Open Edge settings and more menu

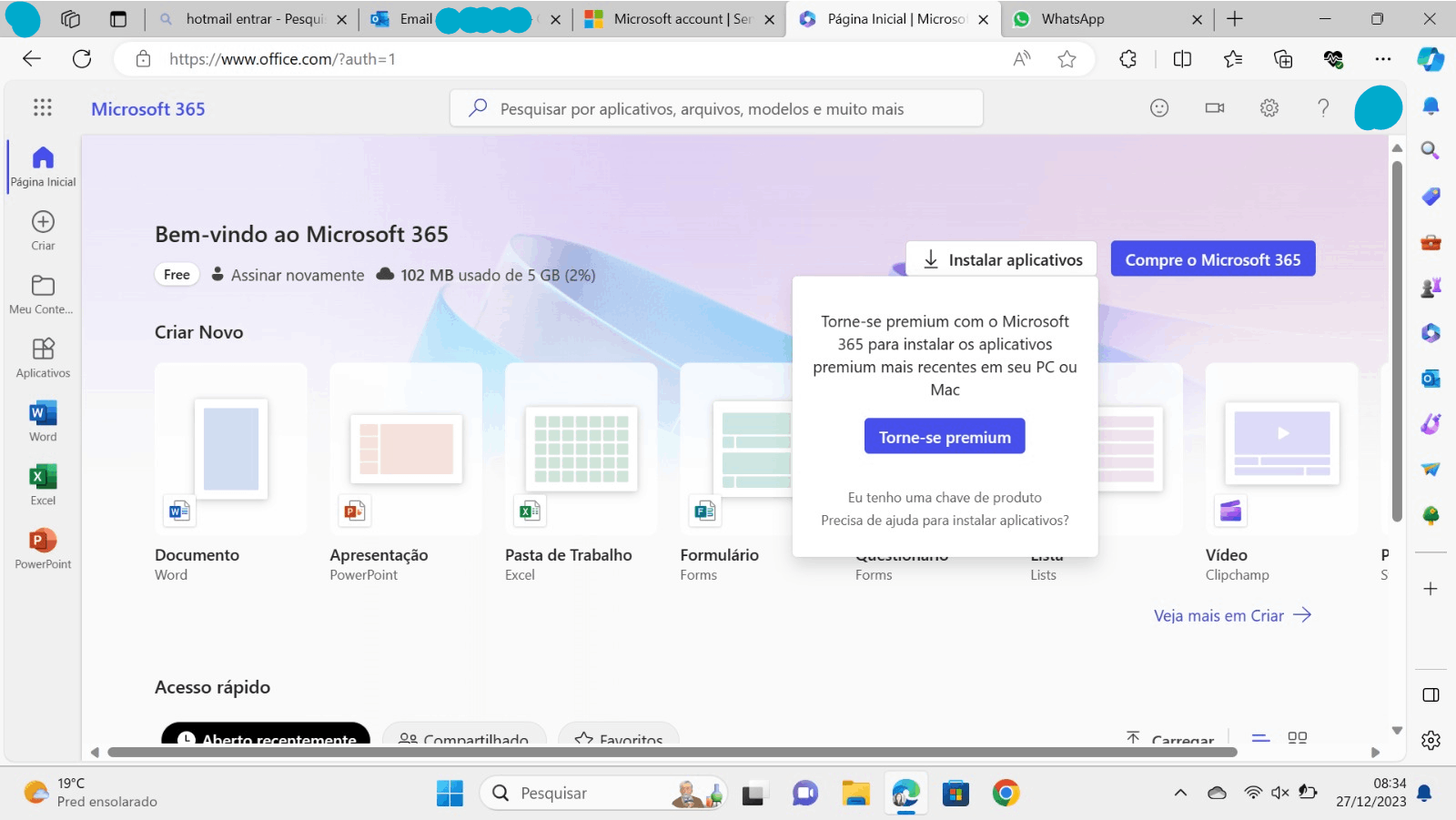[x=1383, y=59]
